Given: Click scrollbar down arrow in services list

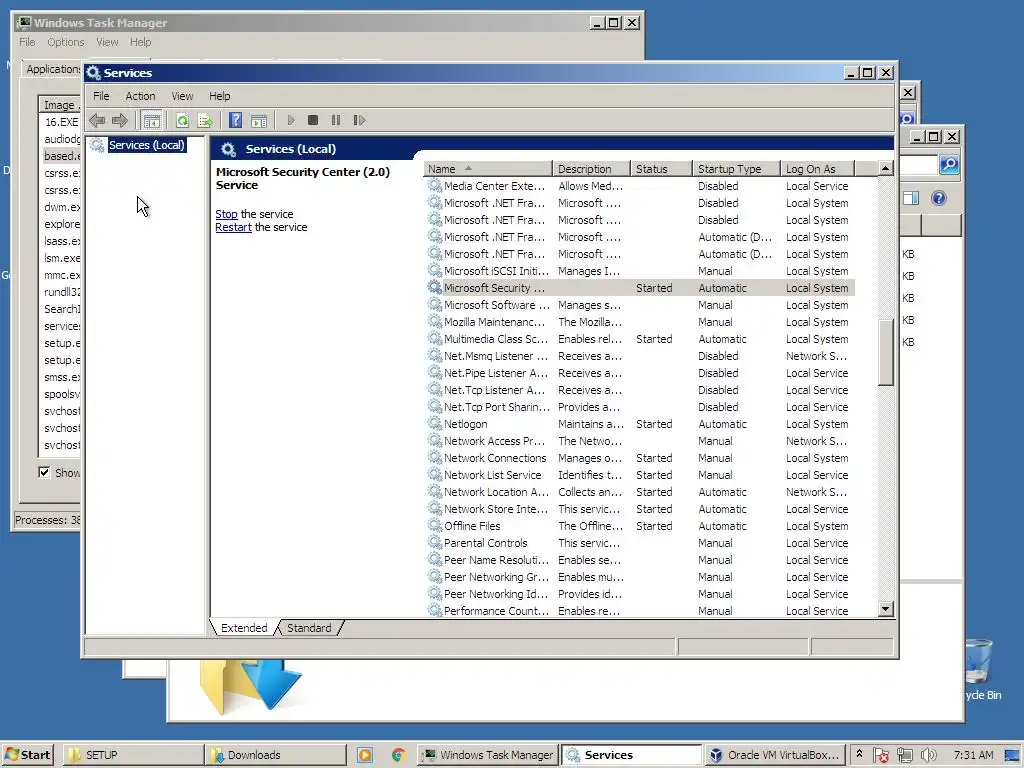Looking at the screenshot, I should [x=886, y=609].
